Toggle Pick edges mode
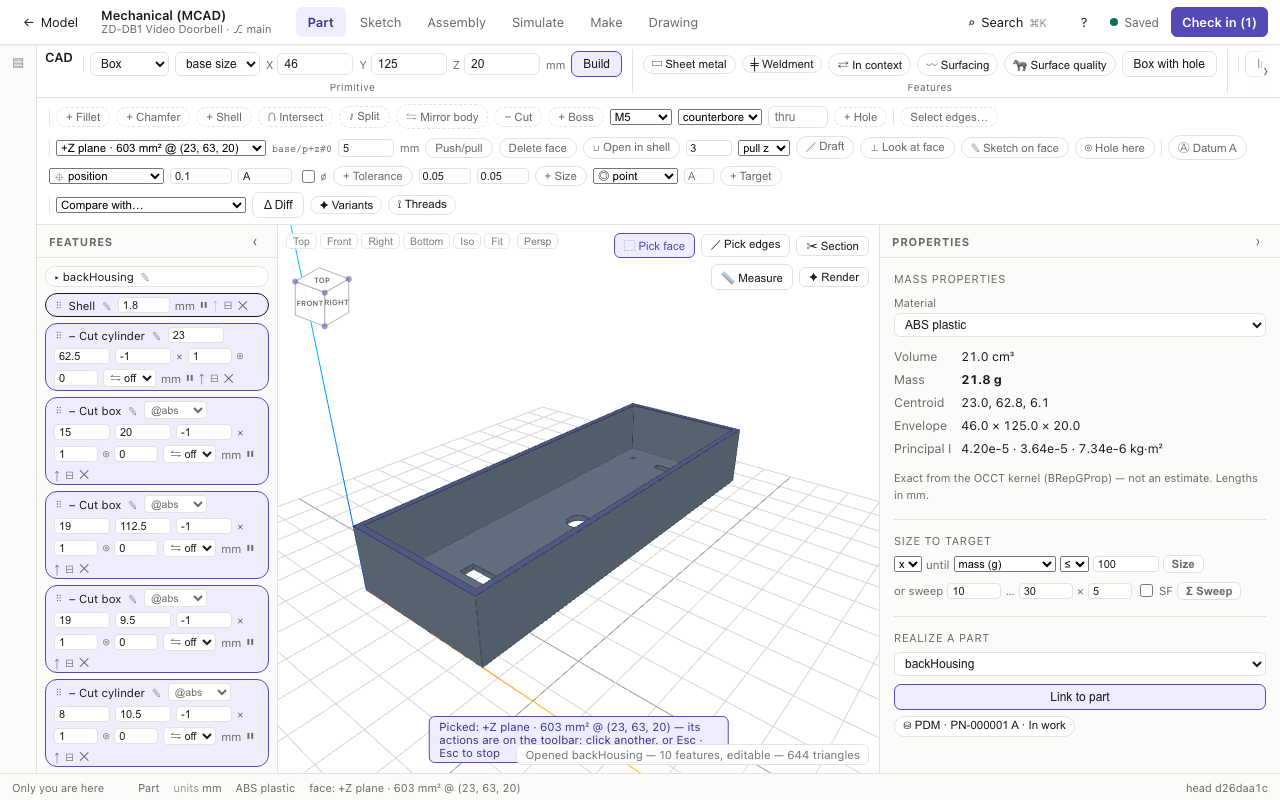This screenshot has height=800, width=1280. (x=745, y=245)
